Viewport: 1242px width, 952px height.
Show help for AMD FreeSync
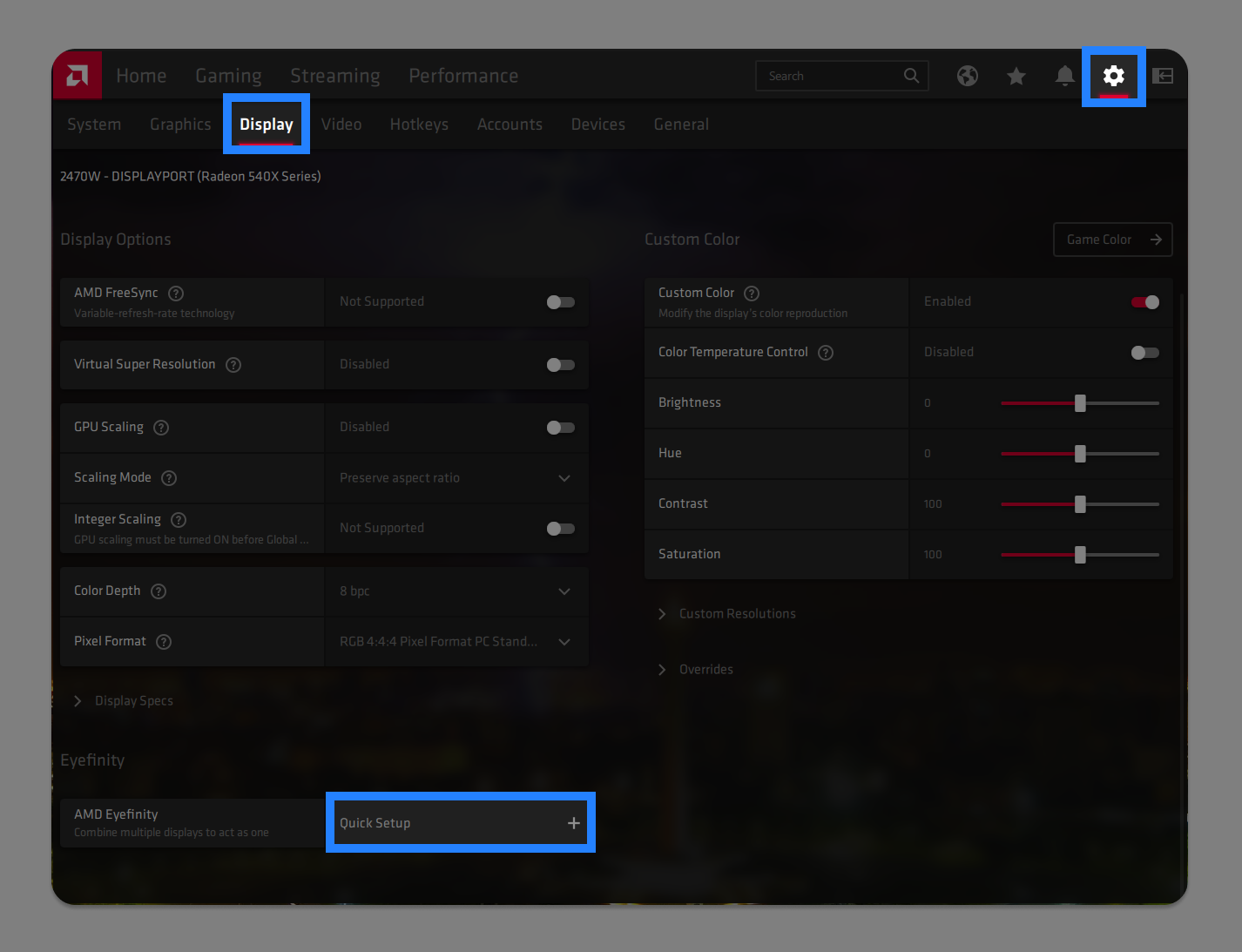tap(176, 294)
